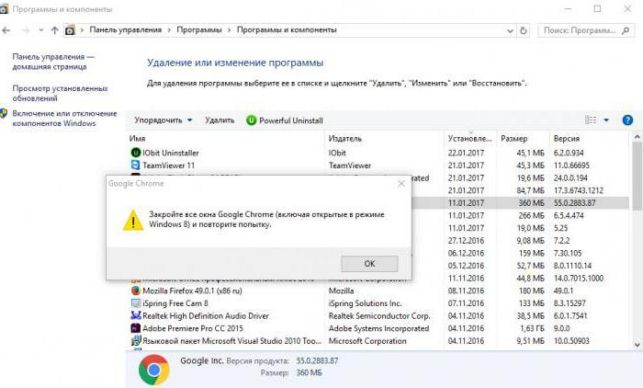Open Программы breadcrumb segment
Image resolution: width=643 pixels, height=388 pixels.
tap(199, 30)
